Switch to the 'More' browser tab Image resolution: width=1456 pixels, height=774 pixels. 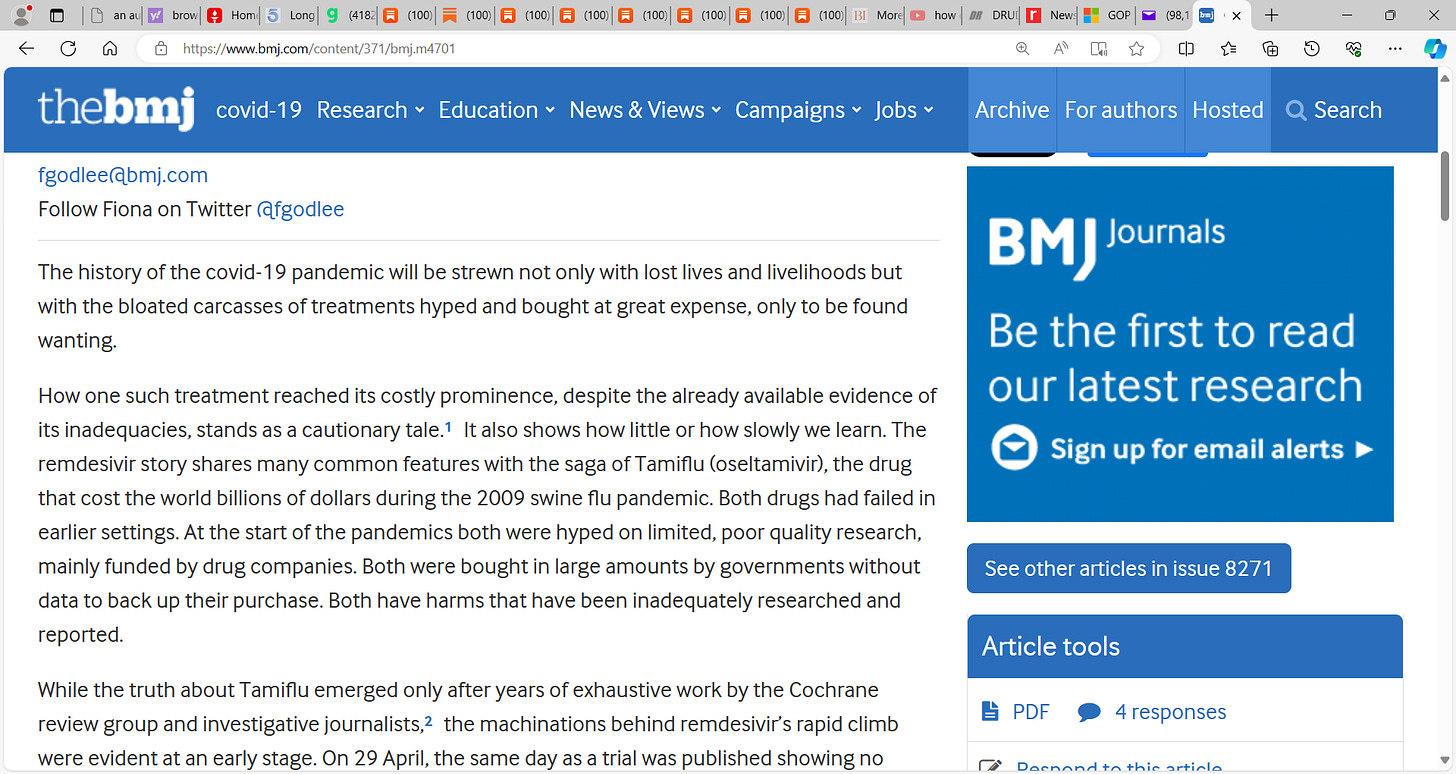click(874, 15)
